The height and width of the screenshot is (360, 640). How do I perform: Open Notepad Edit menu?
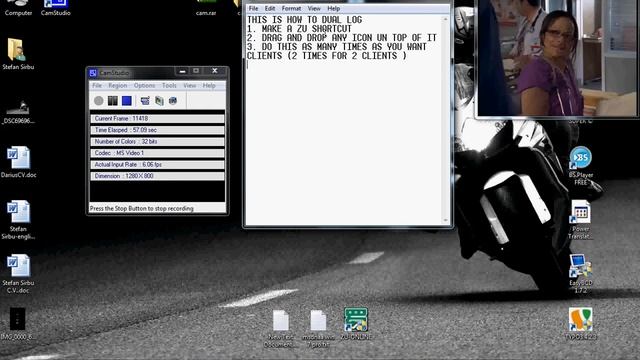click(270, 8)
